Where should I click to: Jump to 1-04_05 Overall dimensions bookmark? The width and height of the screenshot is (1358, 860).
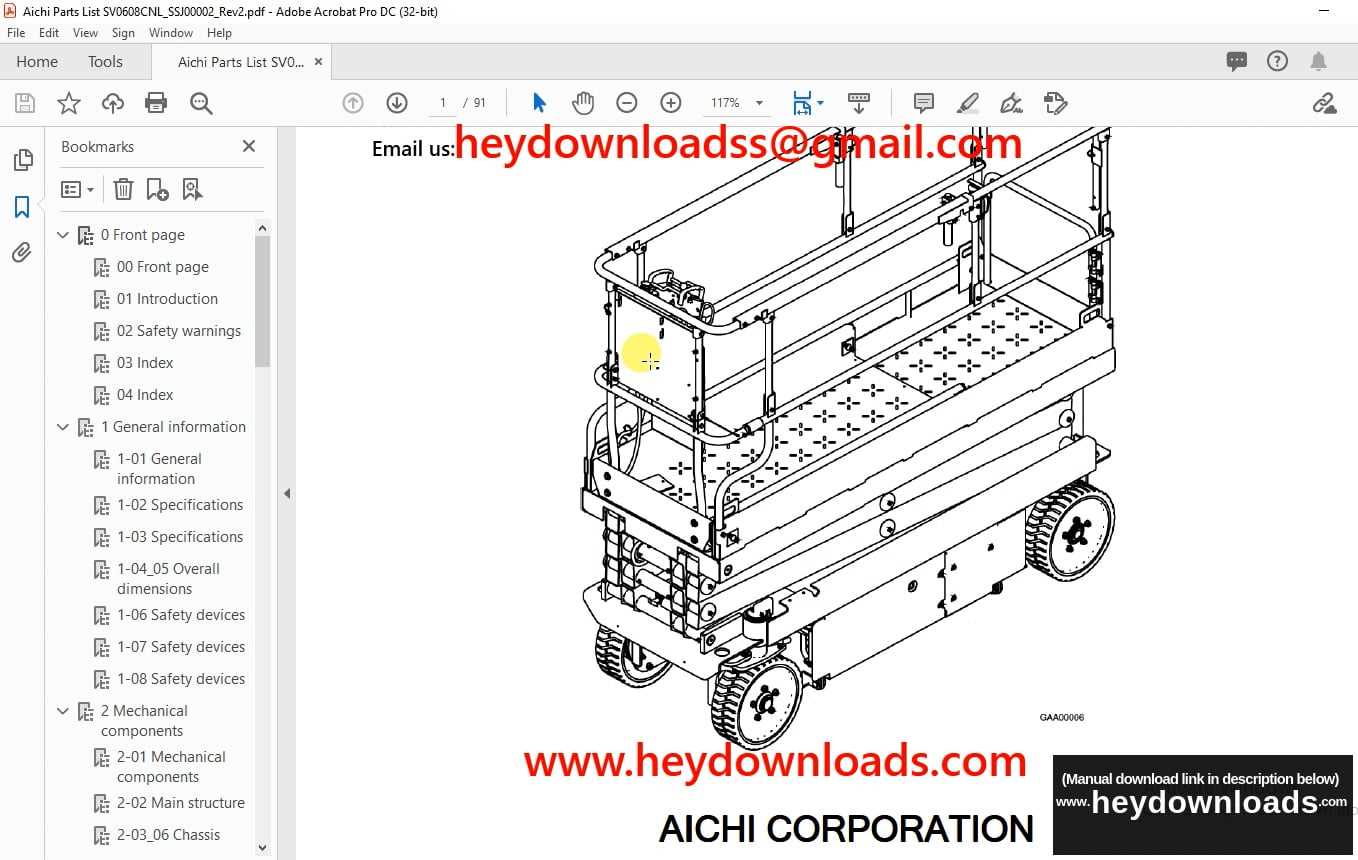[x=168, y=579]
